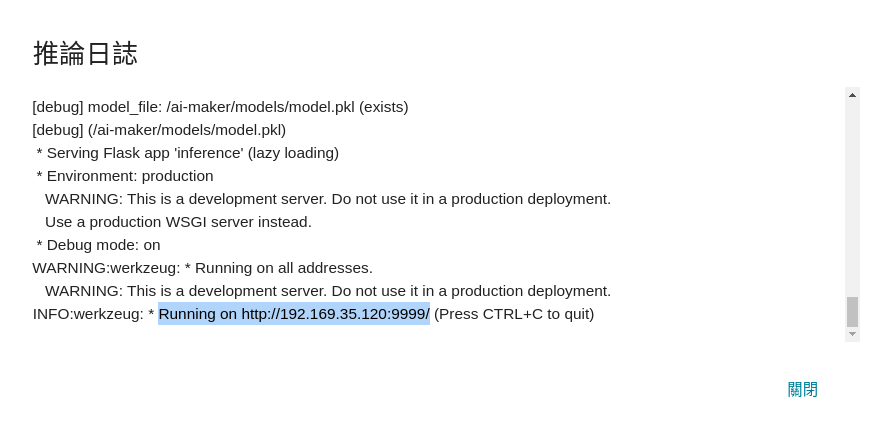Click the Debug mode: on line
This screenshot has width=876, height=432.
98,245
